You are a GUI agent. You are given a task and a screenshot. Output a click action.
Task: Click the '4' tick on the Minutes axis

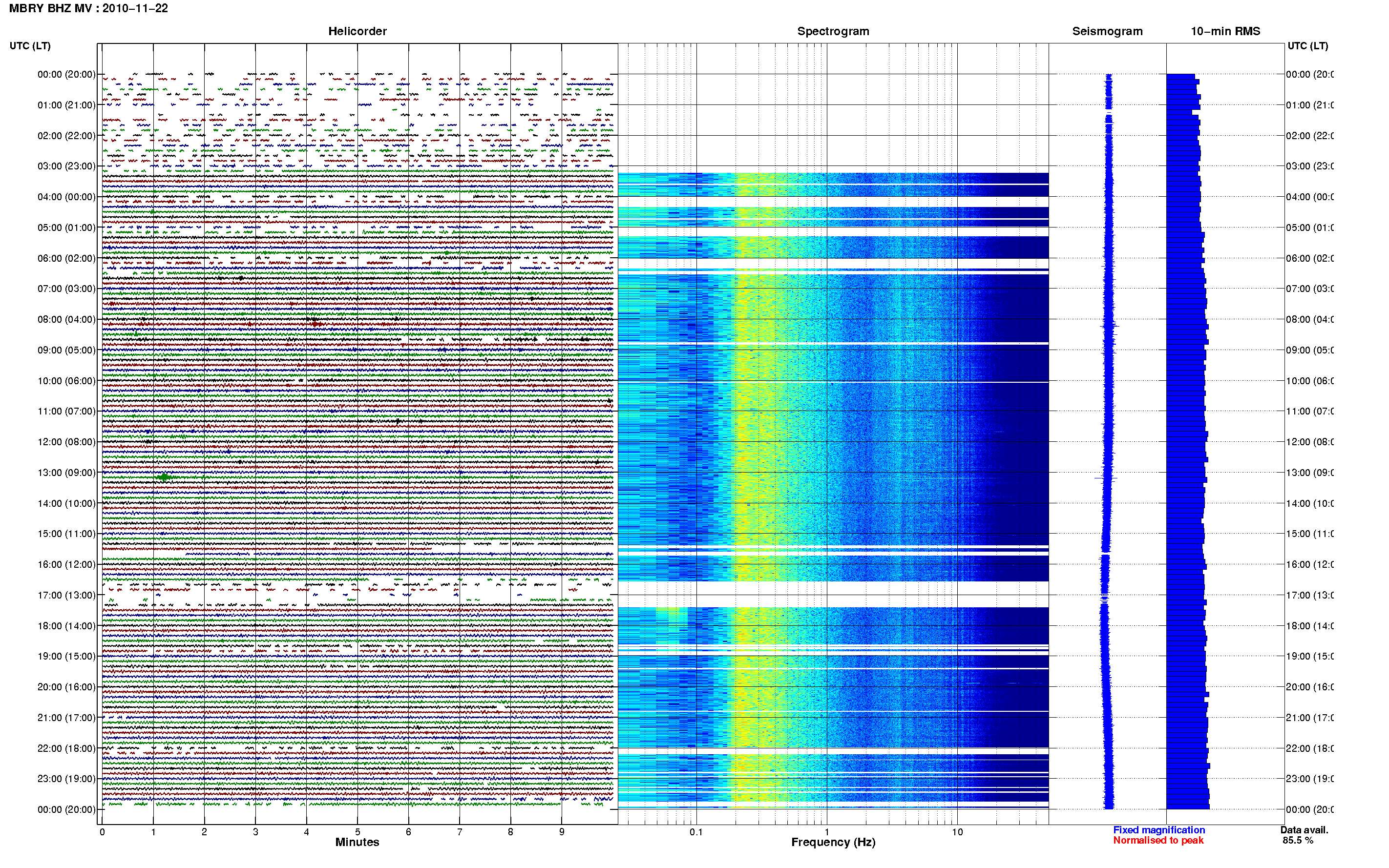click(x=307, y=832)
